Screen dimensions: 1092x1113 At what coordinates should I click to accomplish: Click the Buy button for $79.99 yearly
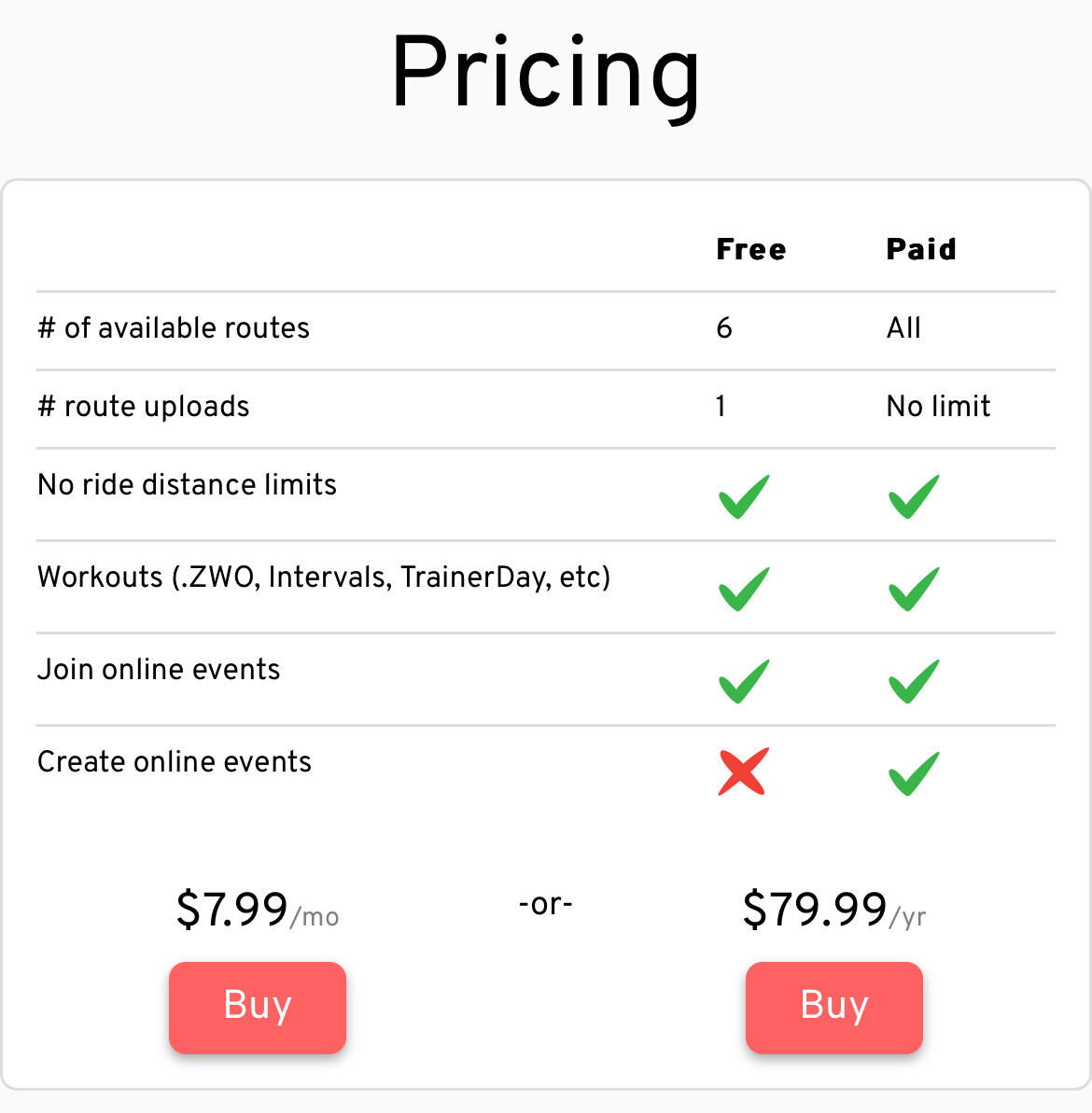point(833,1008)
